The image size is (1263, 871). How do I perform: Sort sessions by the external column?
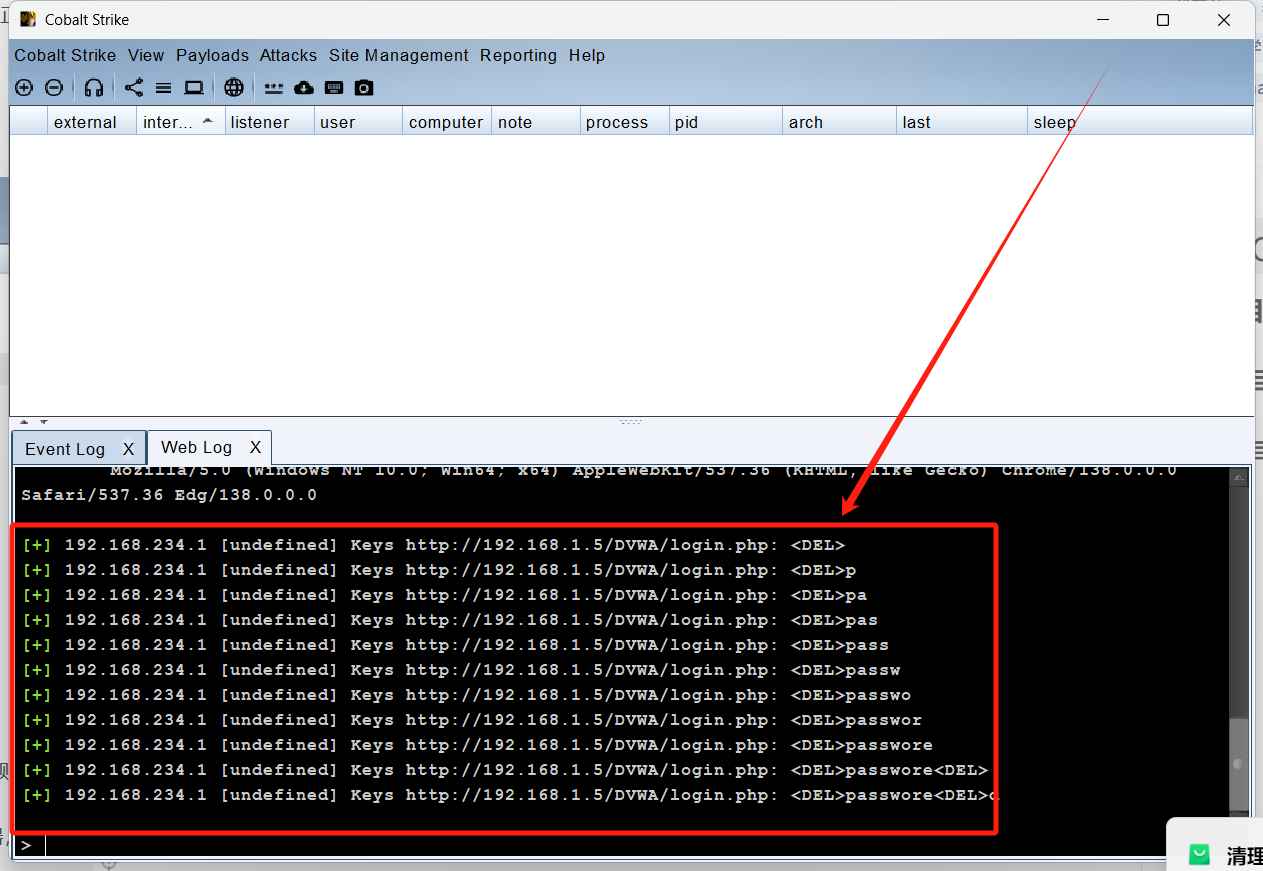(x=92, y=122)
